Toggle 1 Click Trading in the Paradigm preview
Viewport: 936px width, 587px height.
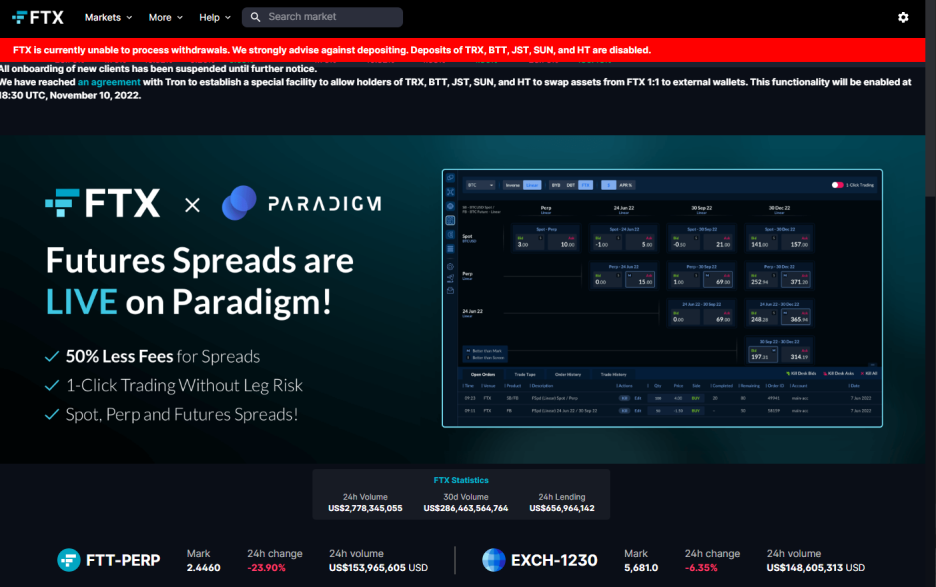[x=838, y=185]
